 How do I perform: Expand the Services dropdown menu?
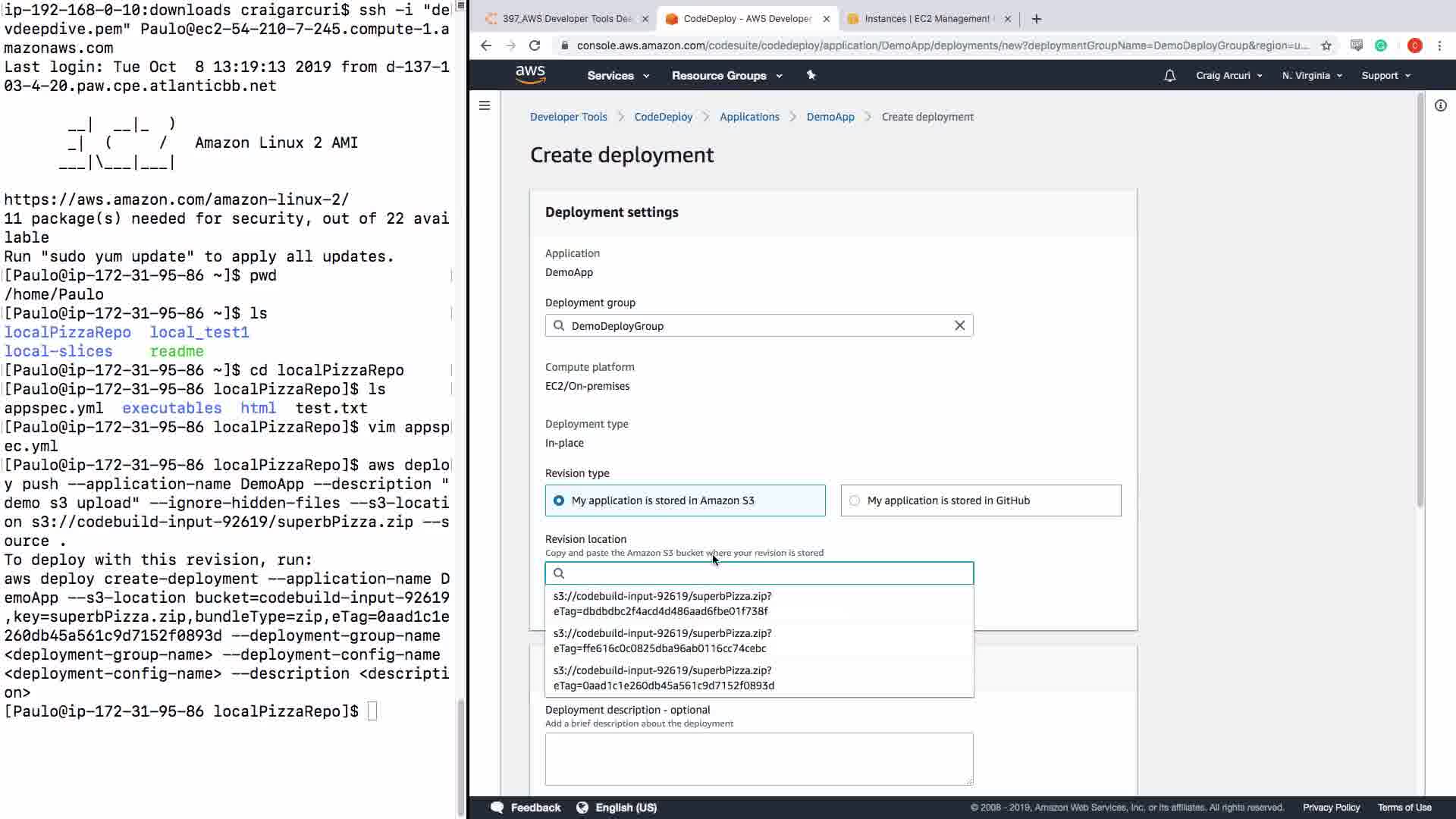point(618,76)
